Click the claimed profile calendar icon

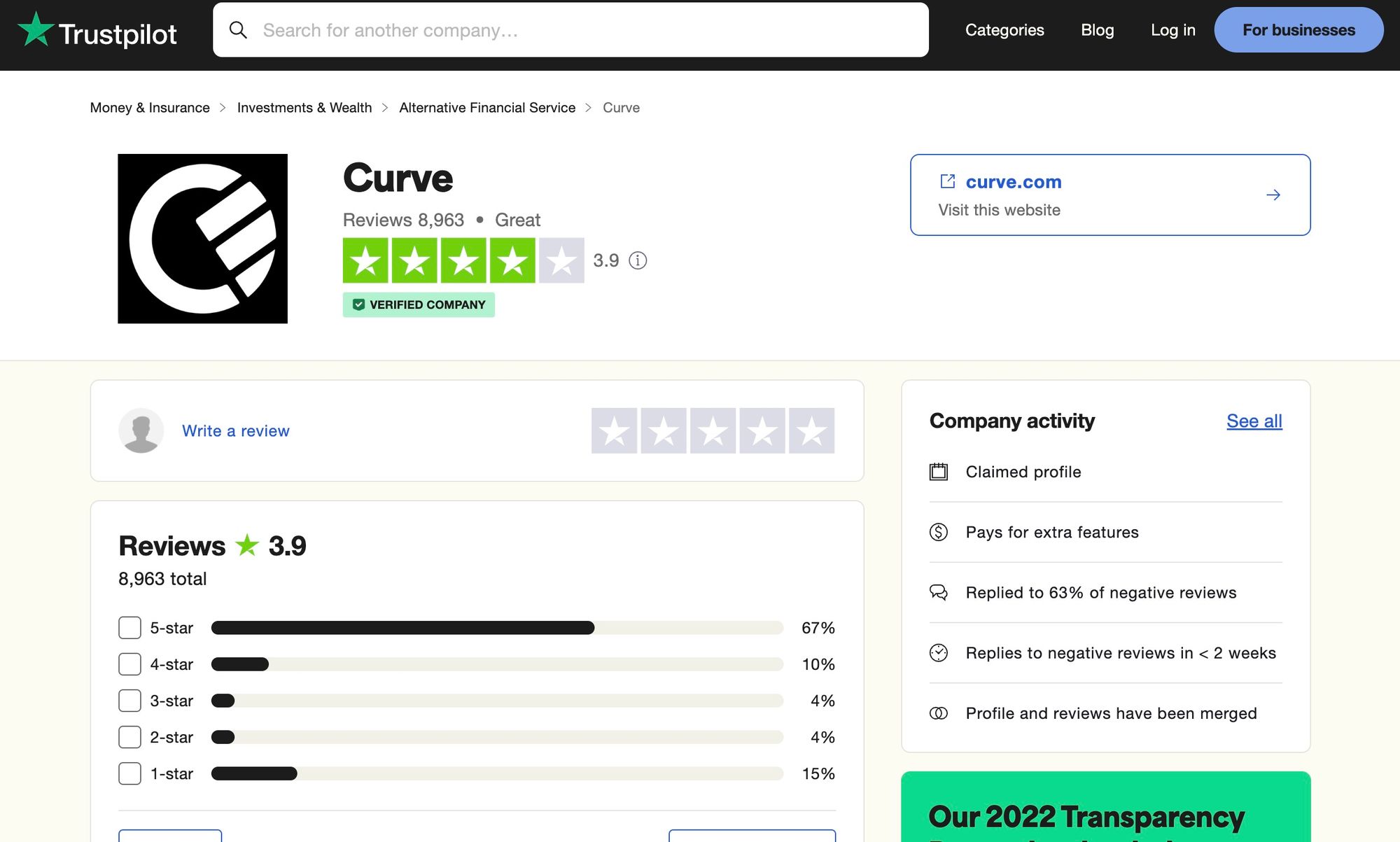pyautogui.click(x=938, y=471)
